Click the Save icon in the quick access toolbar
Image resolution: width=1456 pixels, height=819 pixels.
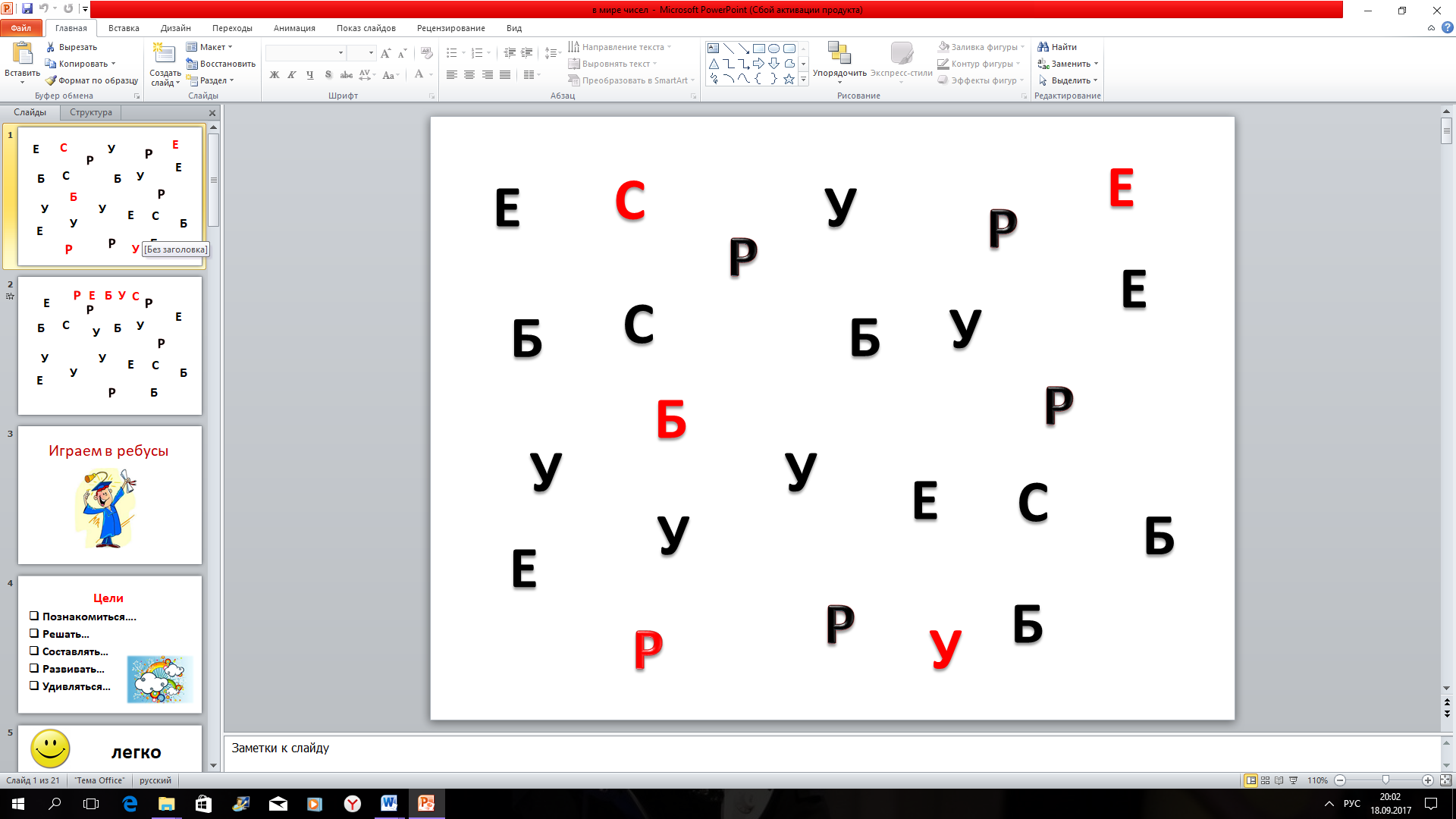[x=27, y=9]
